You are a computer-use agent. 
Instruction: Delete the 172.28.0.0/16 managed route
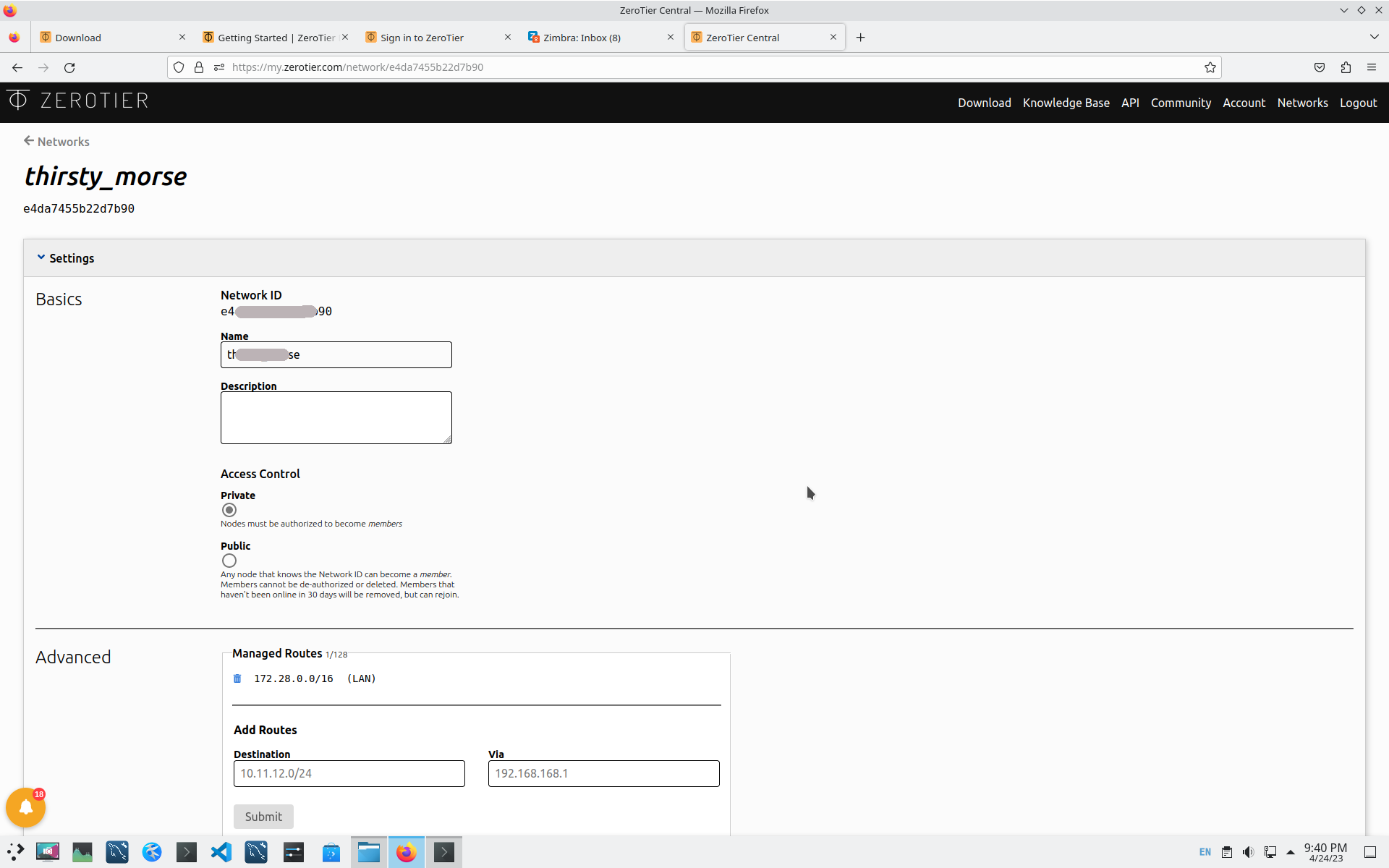237,678
